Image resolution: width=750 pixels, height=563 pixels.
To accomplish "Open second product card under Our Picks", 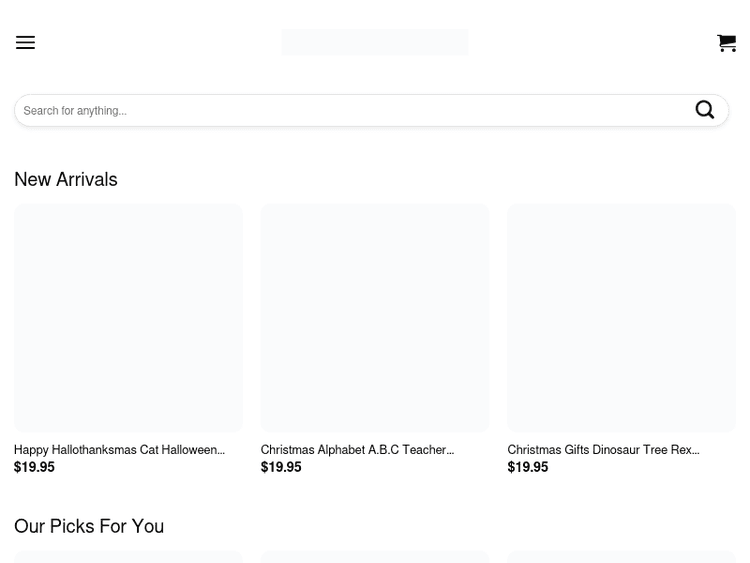I will tap(374, 557).
